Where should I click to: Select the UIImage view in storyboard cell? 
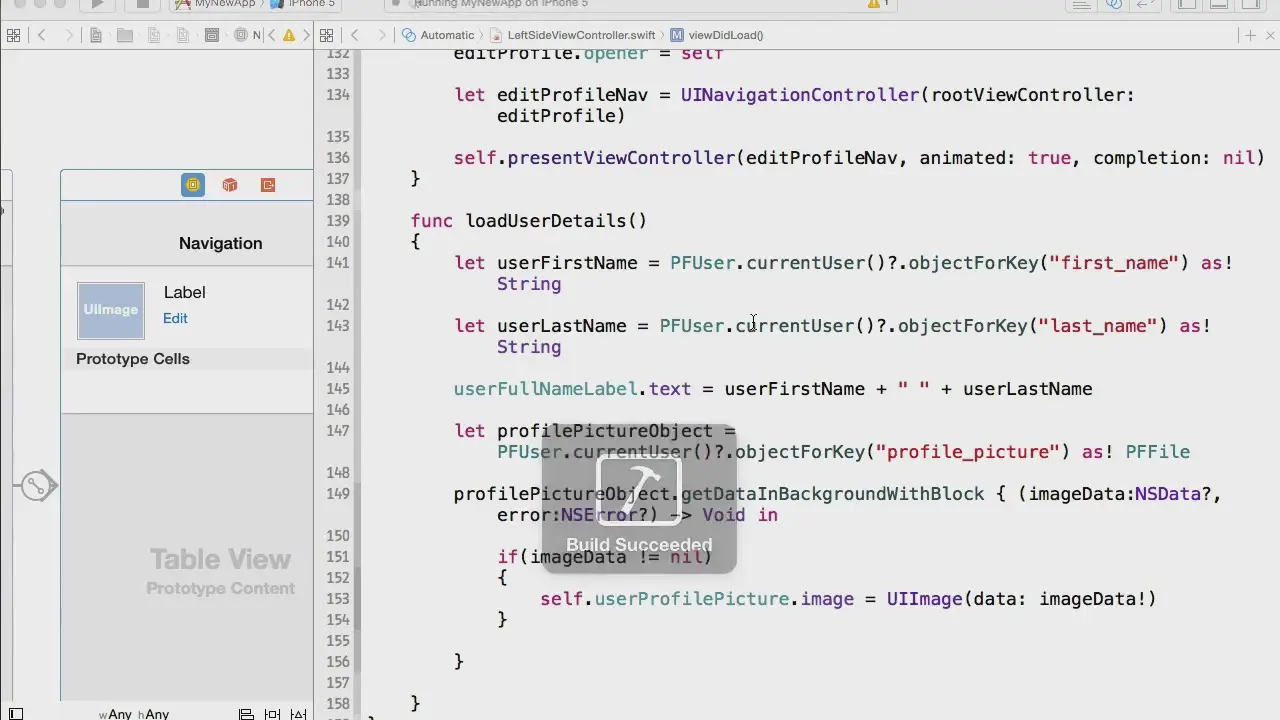coord(111,310)
